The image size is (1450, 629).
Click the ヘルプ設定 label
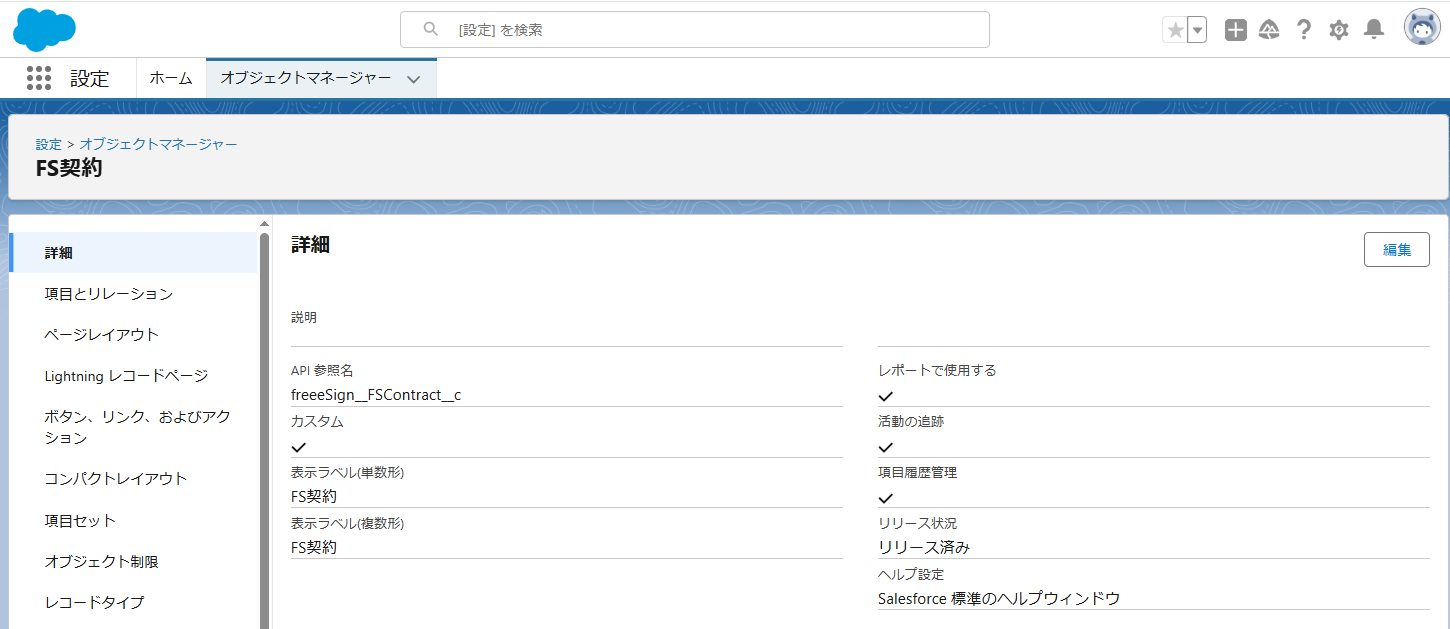(x=911, y=574)
